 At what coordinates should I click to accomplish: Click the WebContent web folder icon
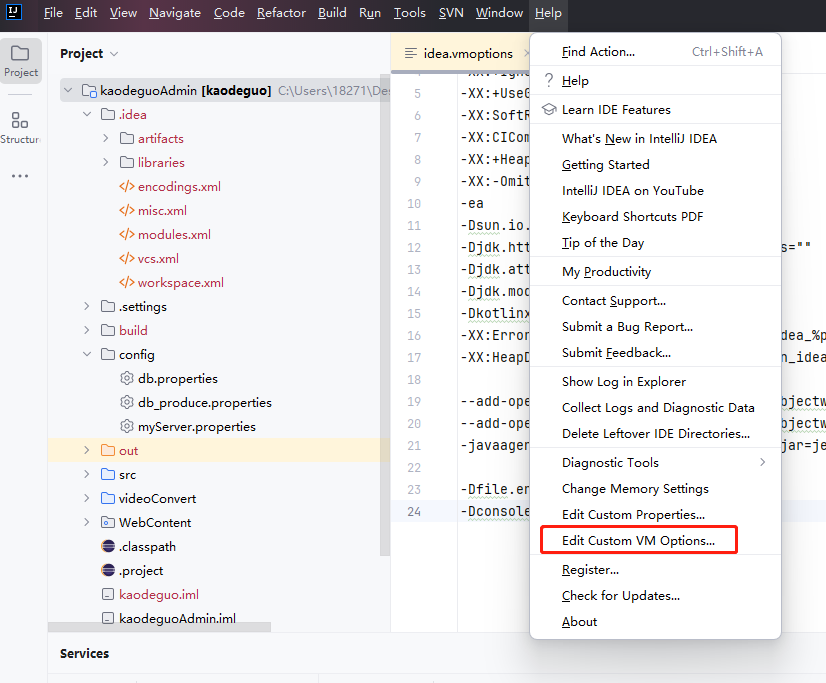[x=108, y=523]
